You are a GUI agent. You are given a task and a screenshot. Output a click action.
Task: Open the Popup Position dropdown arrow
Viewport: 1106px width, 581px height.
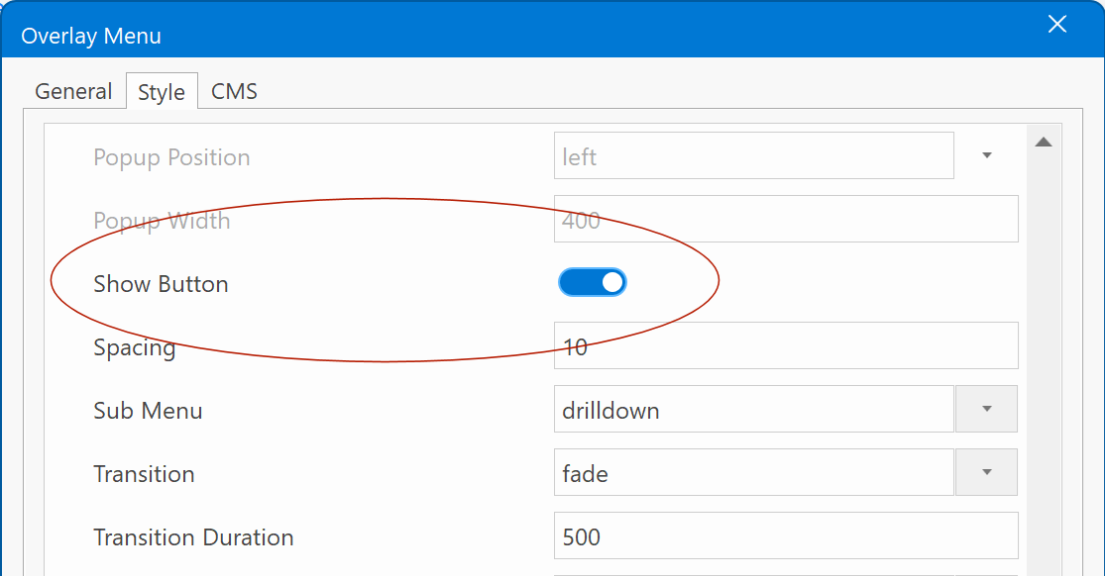[x=986, y=156]
